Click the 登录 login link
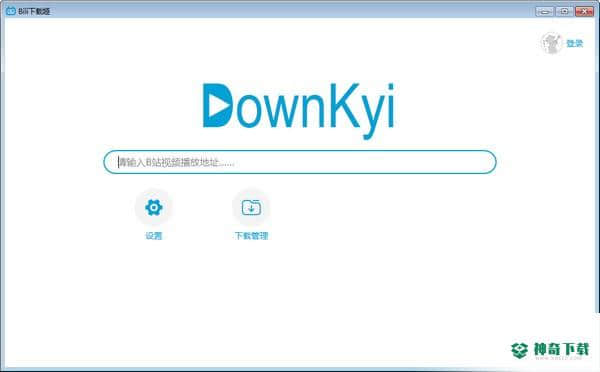This screenshot has height=372, width=600. click(574, 44)
